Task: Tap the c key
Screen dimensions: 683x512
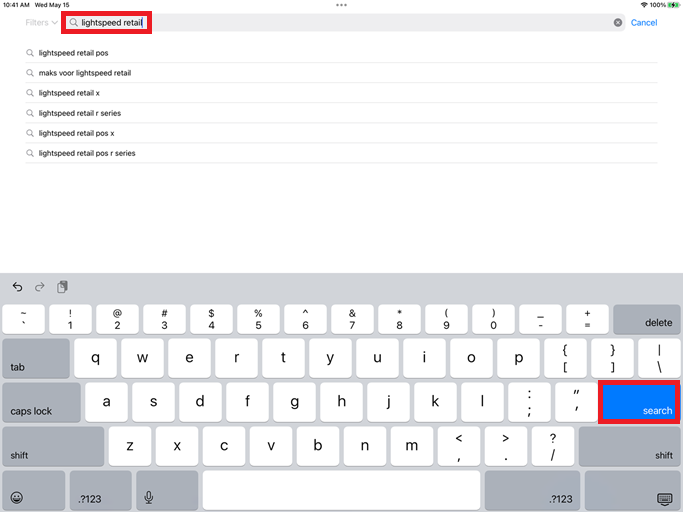Action: [x=224, y=446]
